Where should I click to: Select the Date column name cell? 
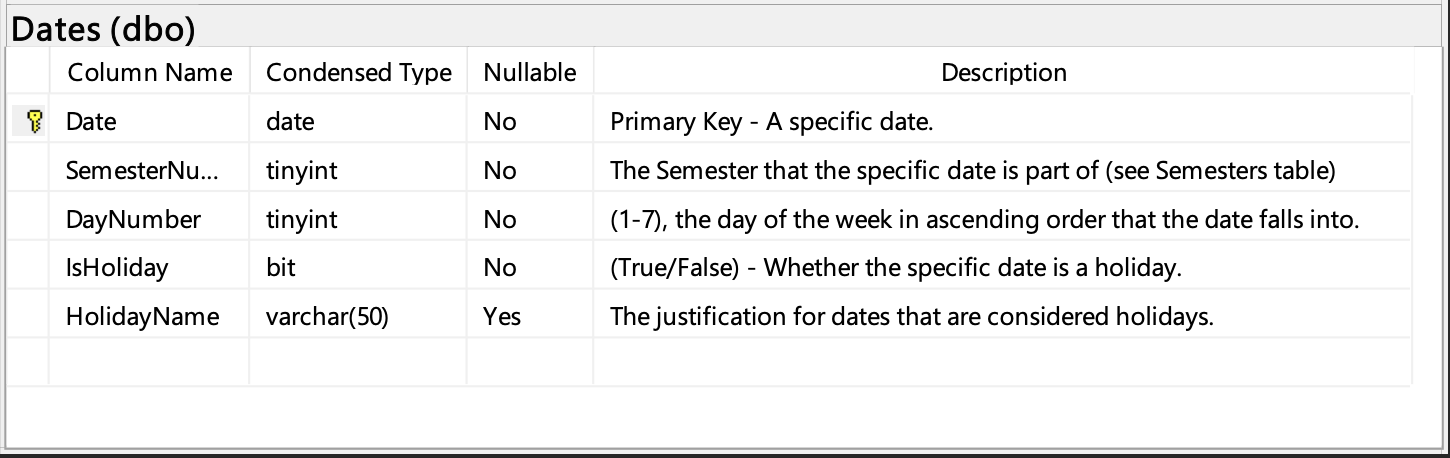point(91,122)
